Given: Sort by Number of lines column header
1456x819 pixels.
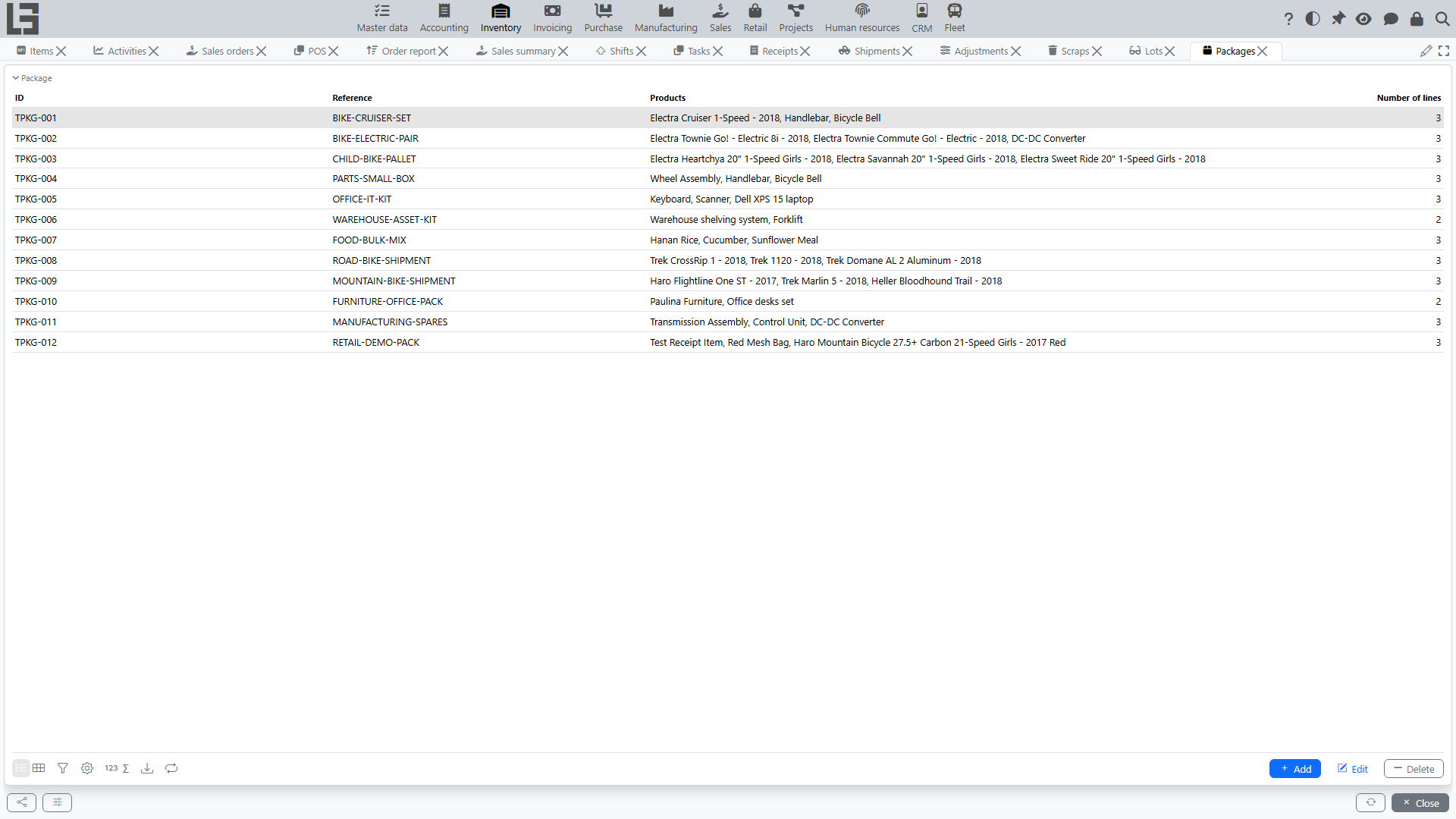Looking at the screenshot, I should pyautogui.click(x=1409, y=98).
